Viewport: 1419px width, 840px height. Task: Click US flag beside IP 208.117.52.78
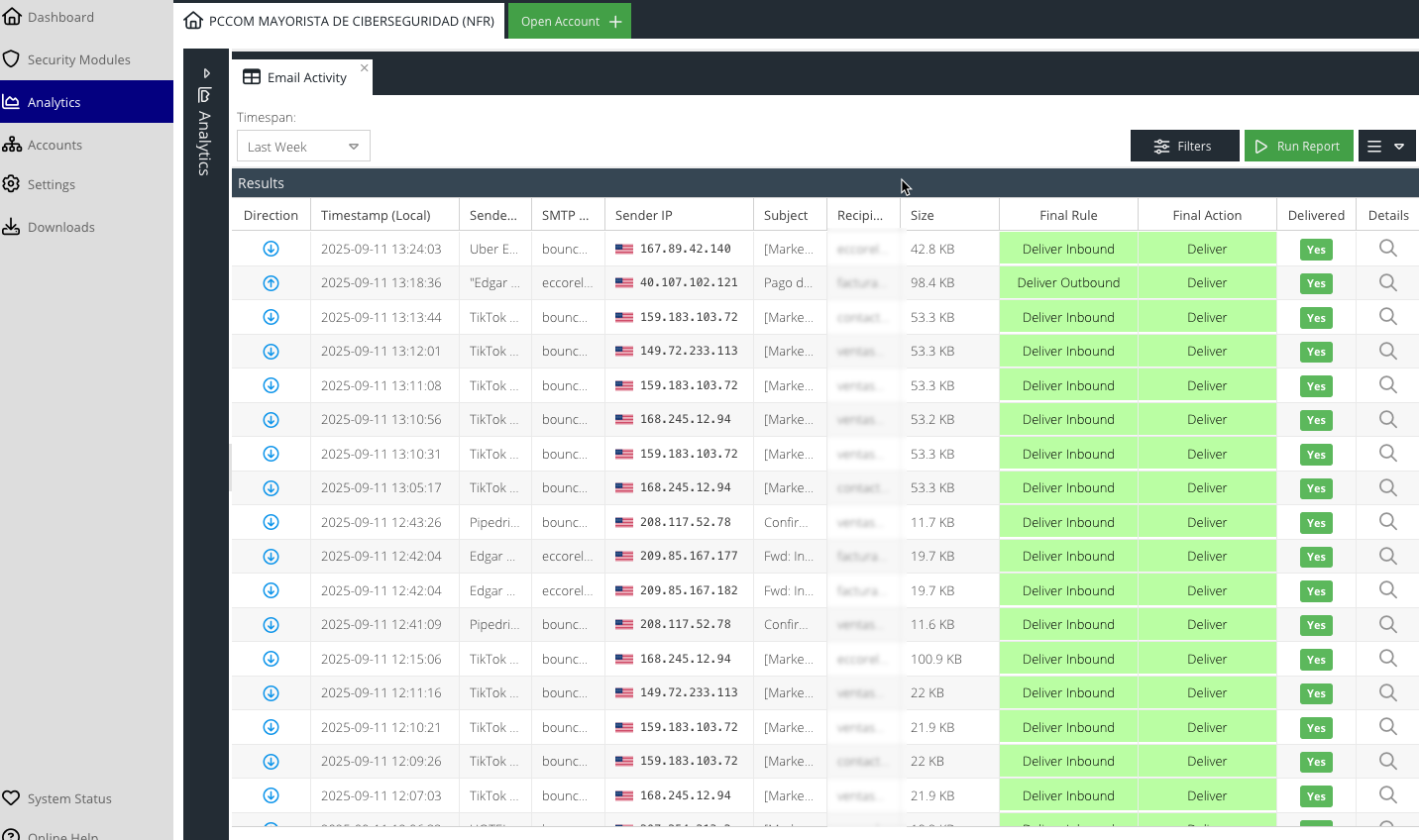[x=624, y=522]
